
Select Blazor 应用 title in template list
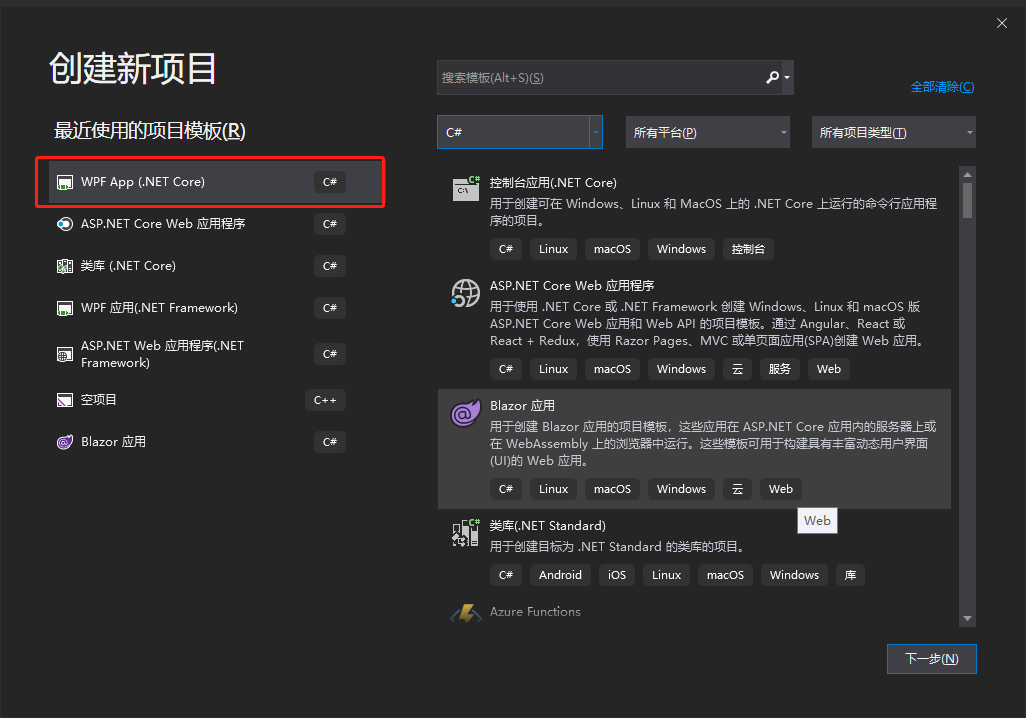click(522, 406)
